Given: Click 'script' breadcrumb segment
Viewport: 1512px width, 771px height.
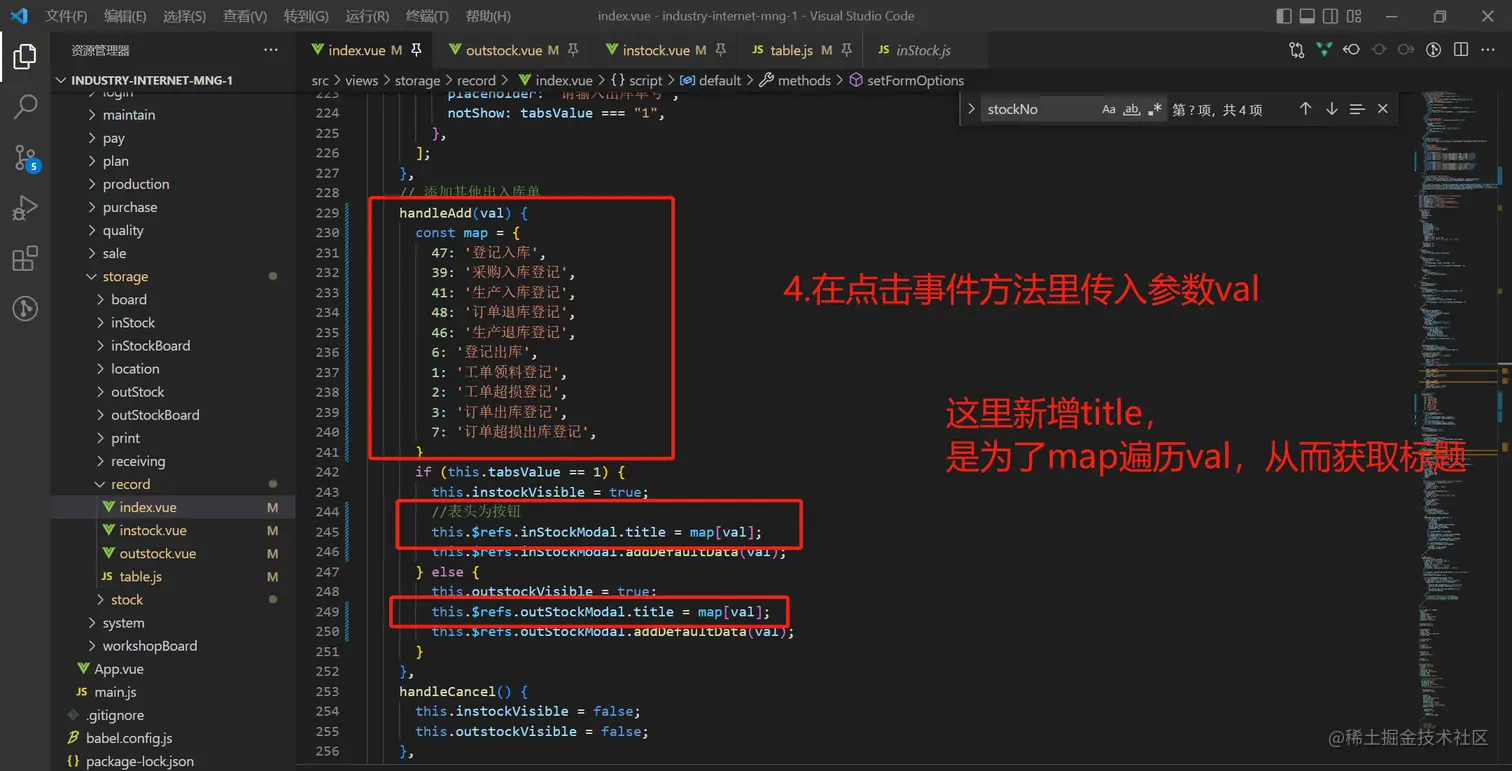Looking at the screenshot, I should click(x=645, y=80).
